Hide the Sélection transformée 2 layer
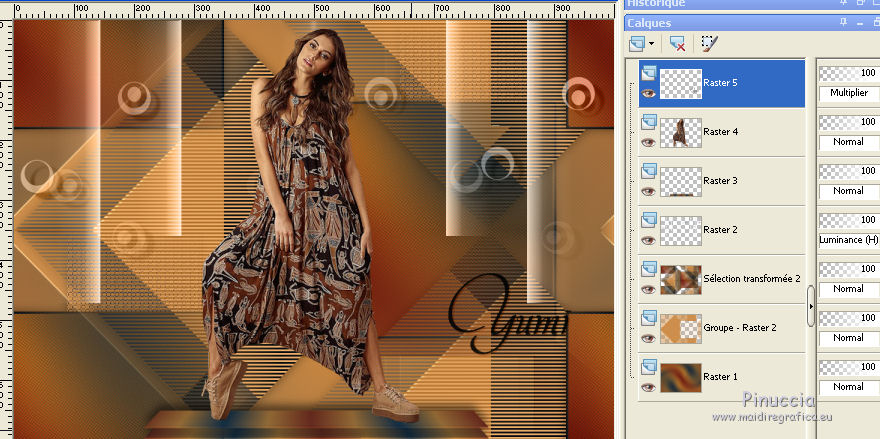Image resolution: width=880 pixels, height=439 pixels. tap(646, 289)
